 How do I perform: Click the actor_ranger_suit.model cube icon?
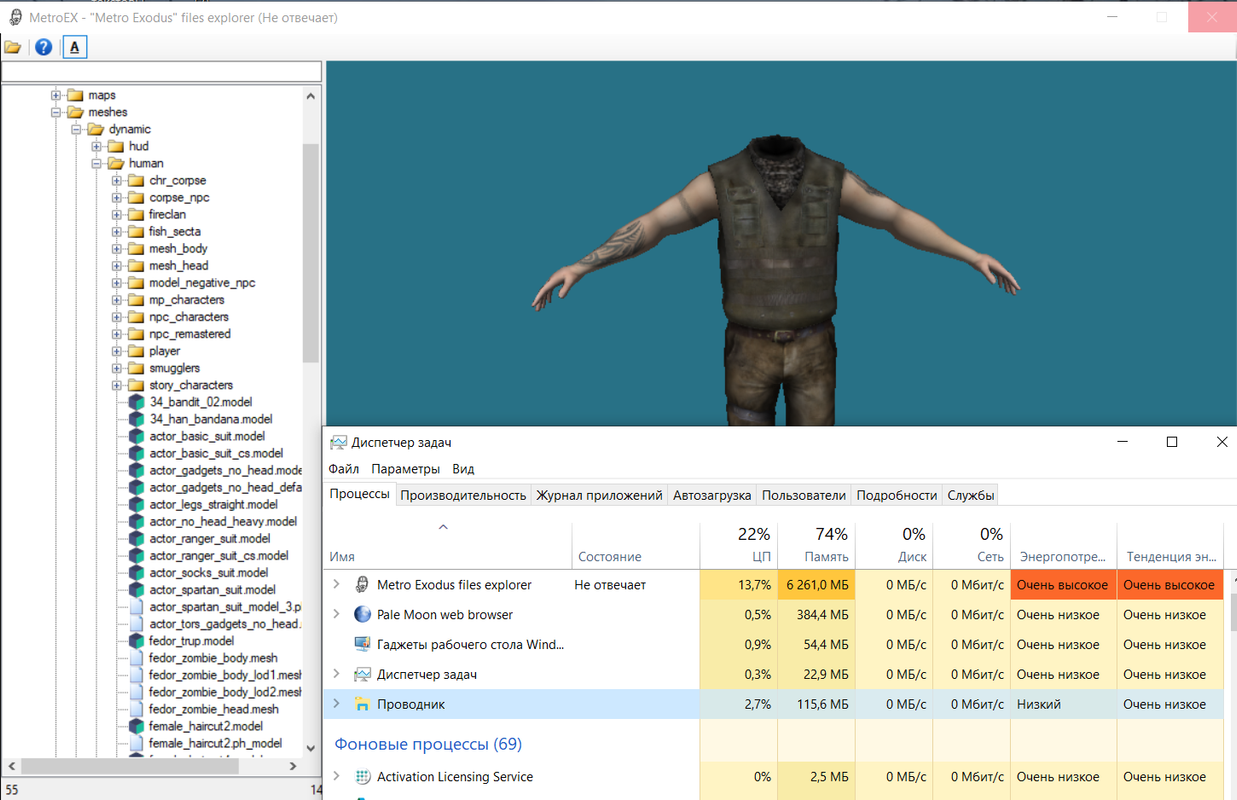click(x=137, y=538)
